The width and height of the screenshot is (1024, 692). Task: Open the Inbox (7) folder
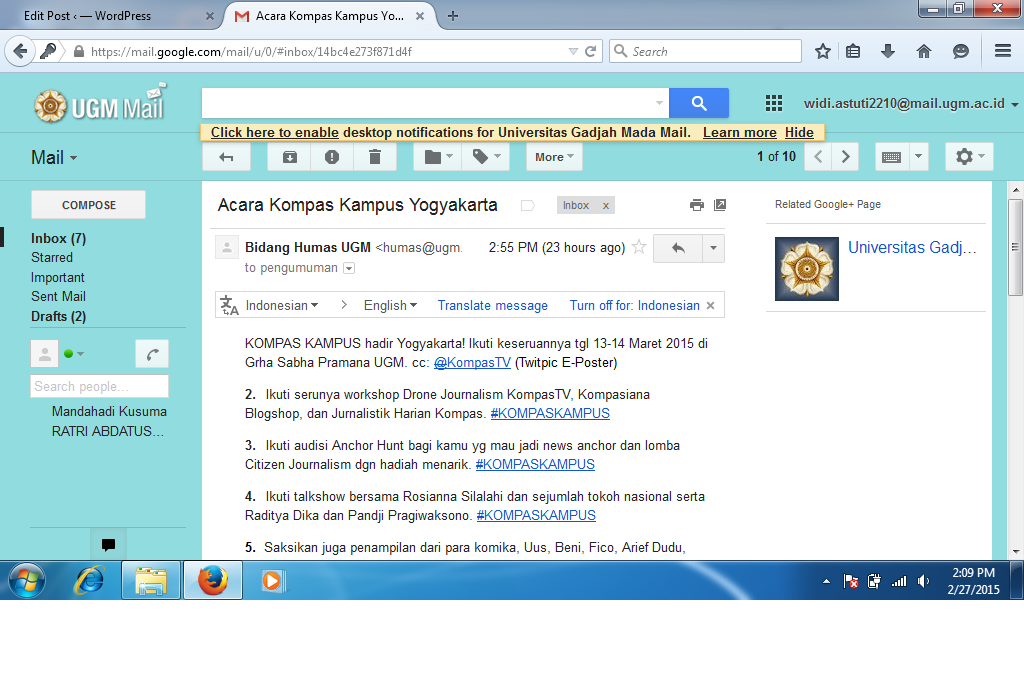(58, 238)
